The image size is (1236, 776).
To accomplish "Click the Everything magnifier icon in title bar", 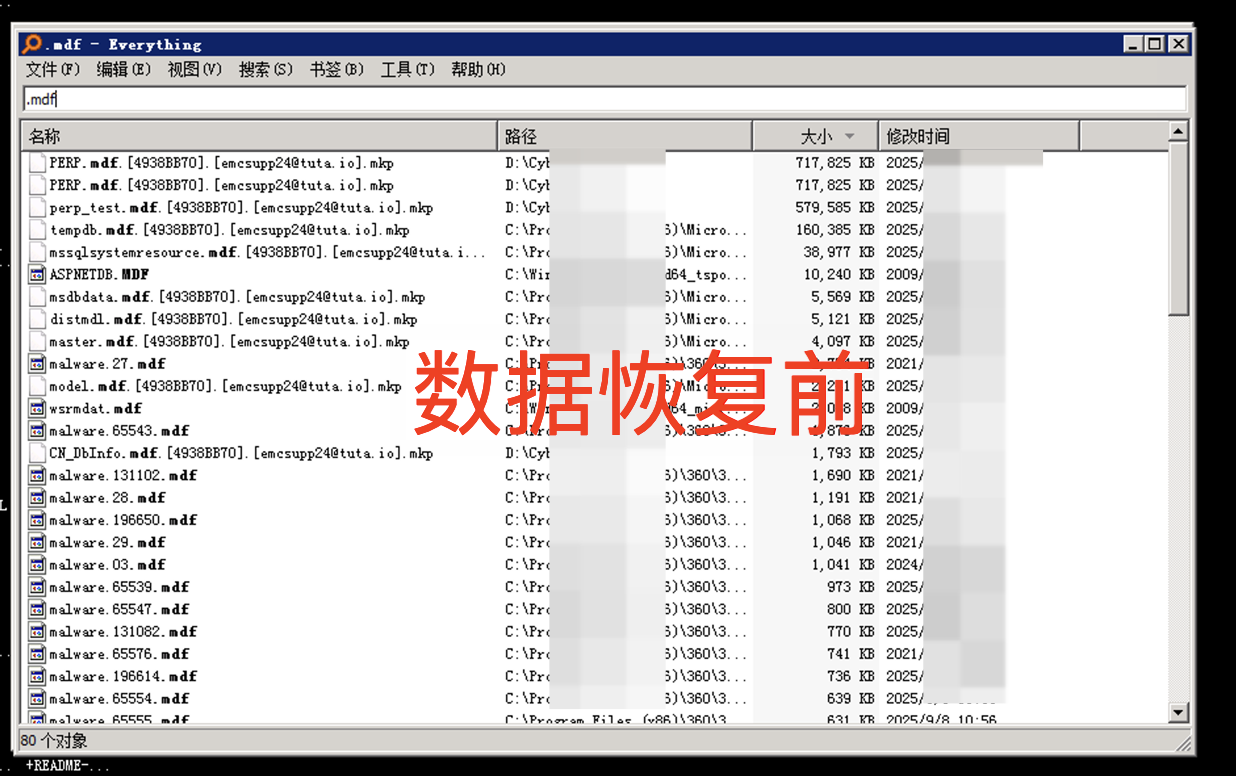I will (32, 44).
